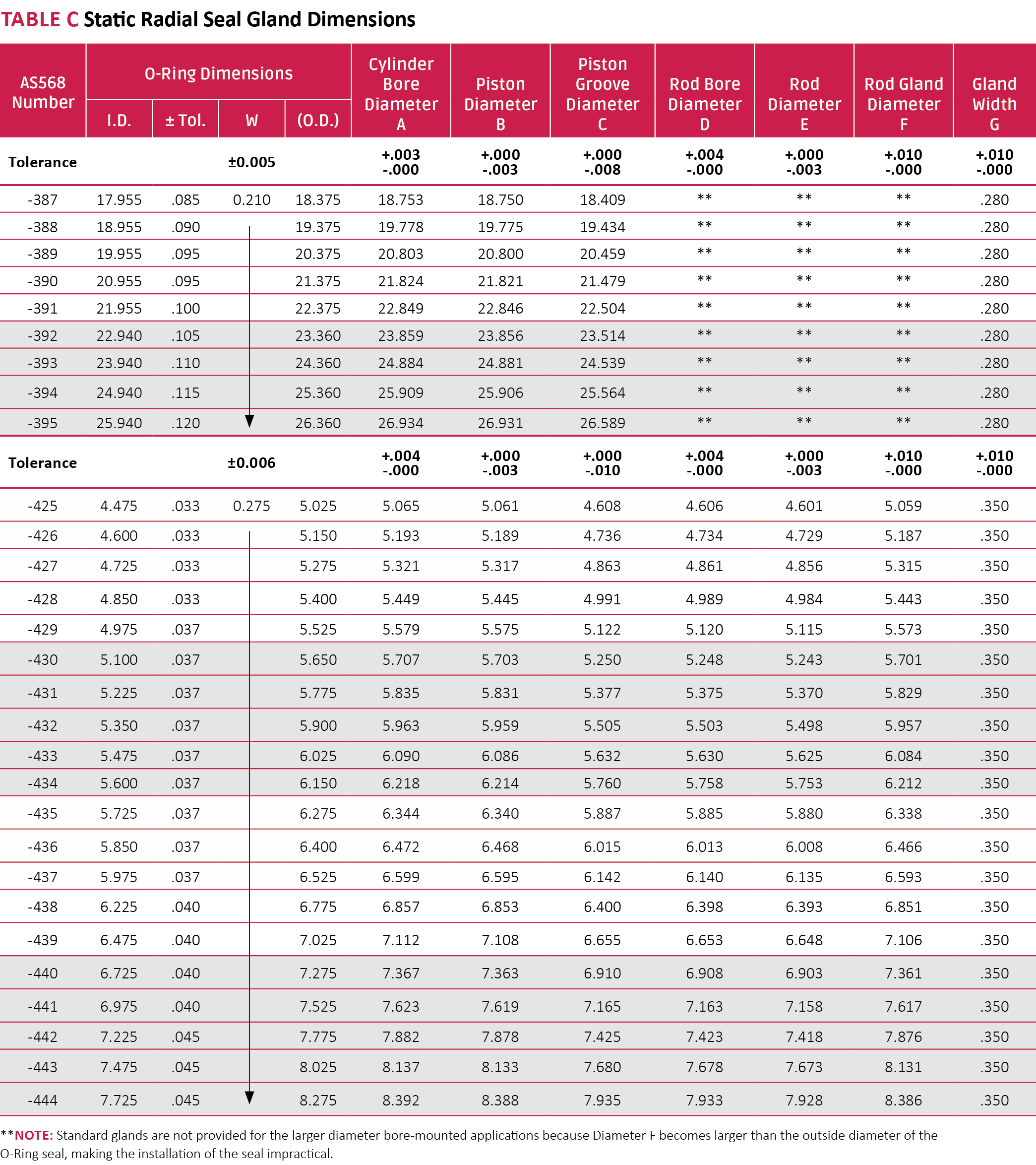The image size is (1036, 1165).
Task: Select Cylinder Bore Diameter A header
Action: [x=400, y=93]
